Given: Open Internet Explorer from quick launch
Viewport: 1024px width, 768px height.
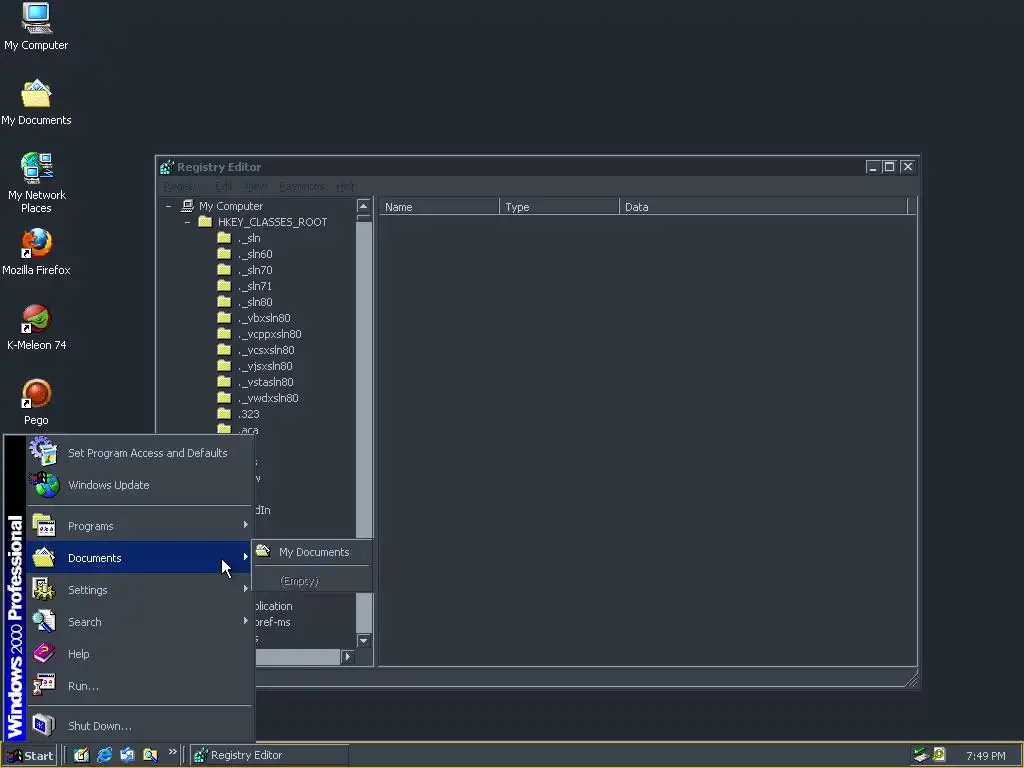Looking at the screenshot, I should [x=104, y=755].
